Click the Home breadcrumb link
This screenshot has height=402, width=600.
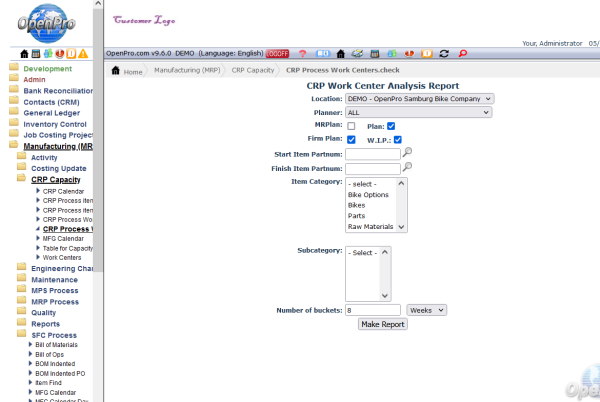[127, 71]
